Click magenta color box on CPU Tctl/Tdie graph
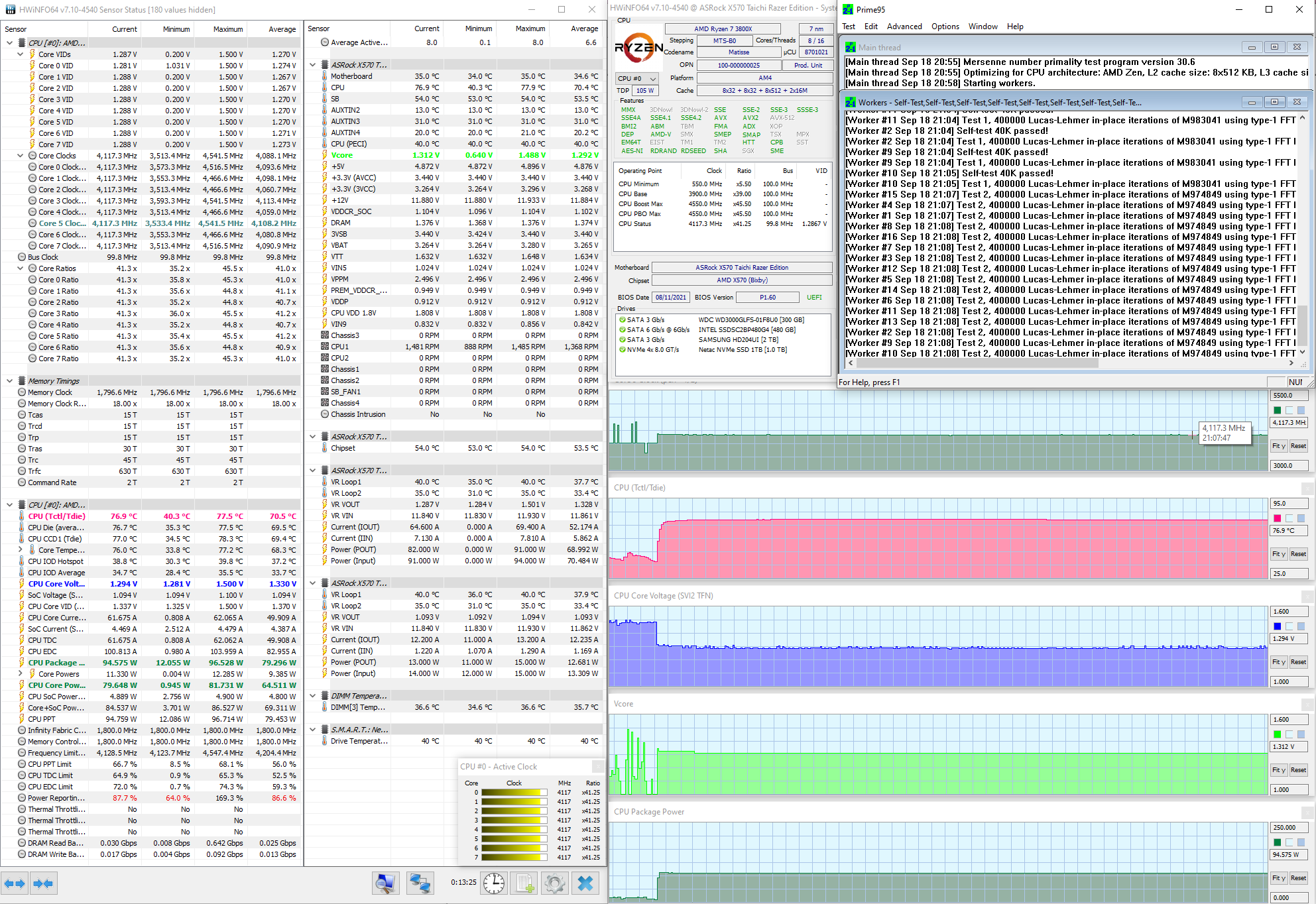Image resolution: width=1316 pixels, height=904 pixels. (x=1277, y=518)
